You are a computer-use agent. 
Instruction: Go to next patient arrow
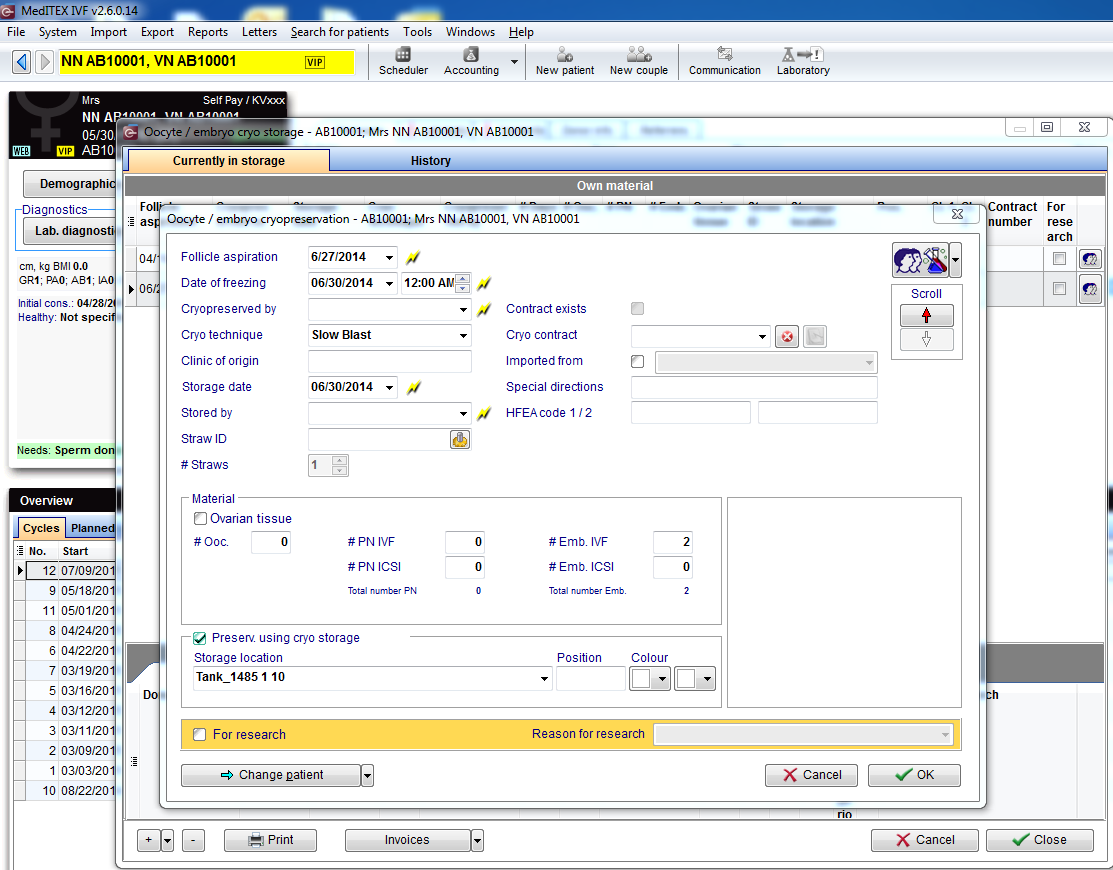click(x=44, y=62)
